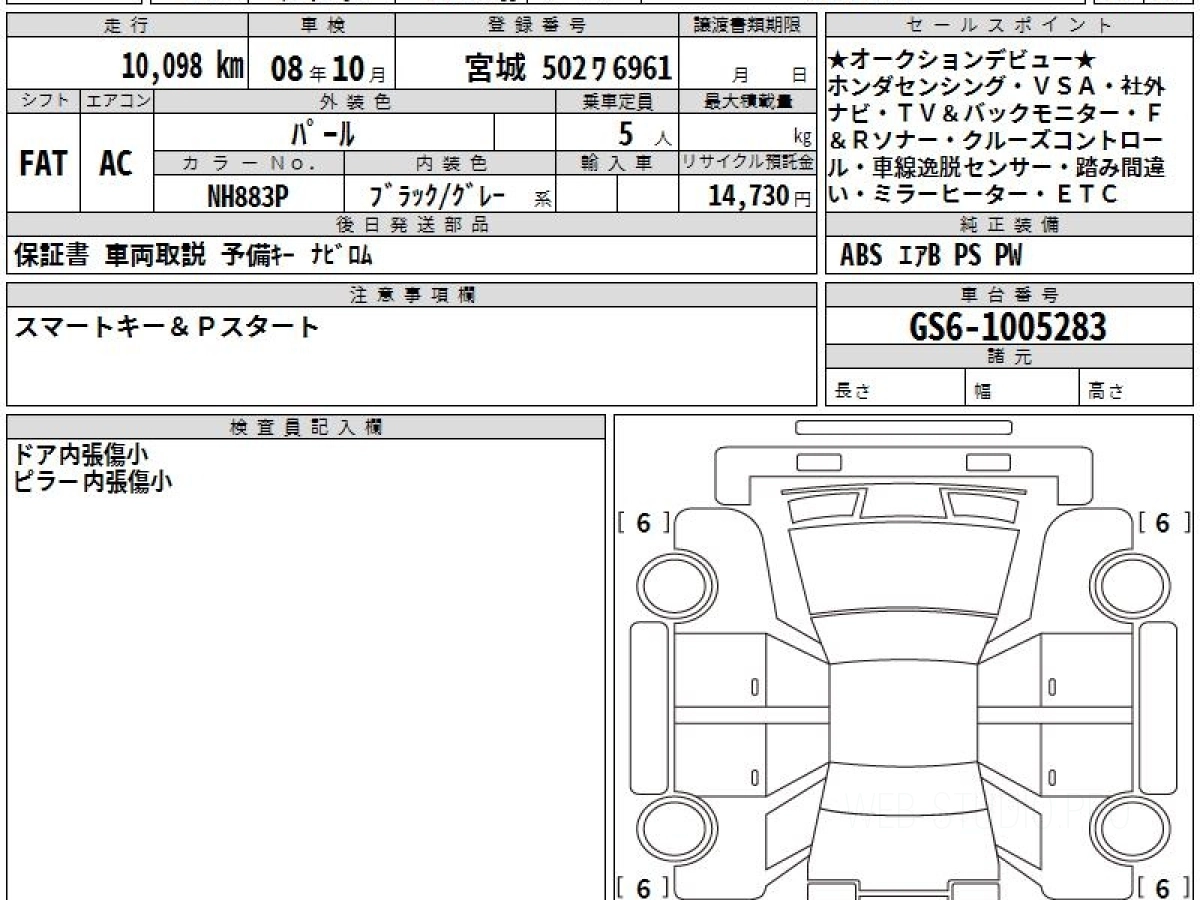Click the registration number 宮城 502ワ6961
Viewport: 1200px width, 900px height.
568,68
